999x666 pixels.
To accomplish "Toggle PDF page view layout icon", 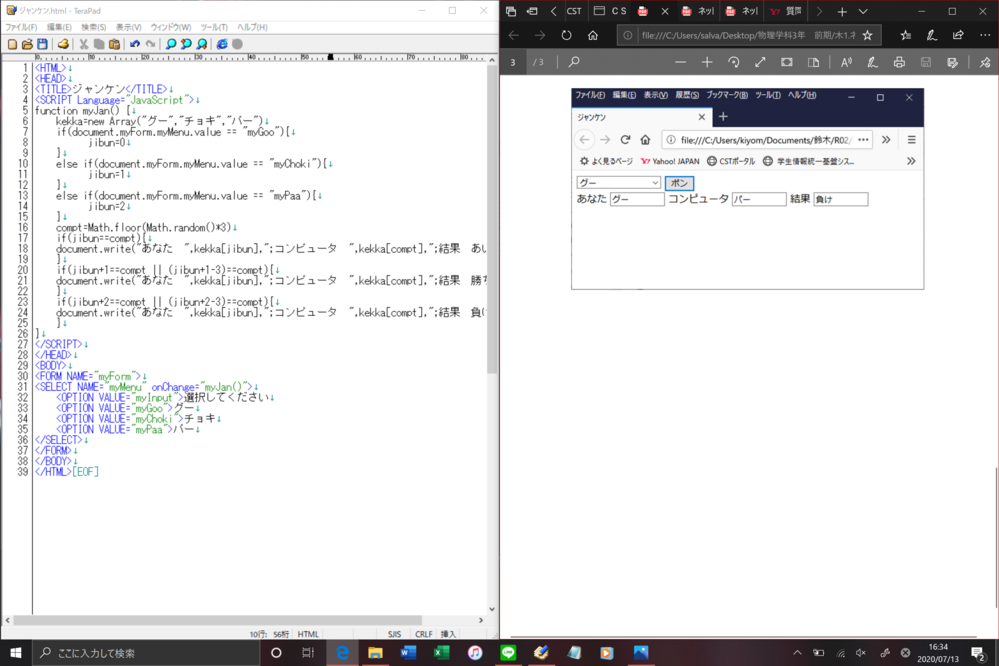I will (x=814, y=62).
